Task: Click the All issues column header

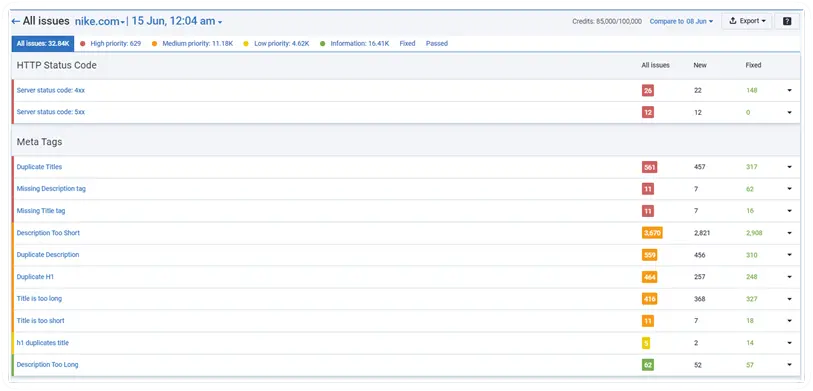Action: point(655,65)
